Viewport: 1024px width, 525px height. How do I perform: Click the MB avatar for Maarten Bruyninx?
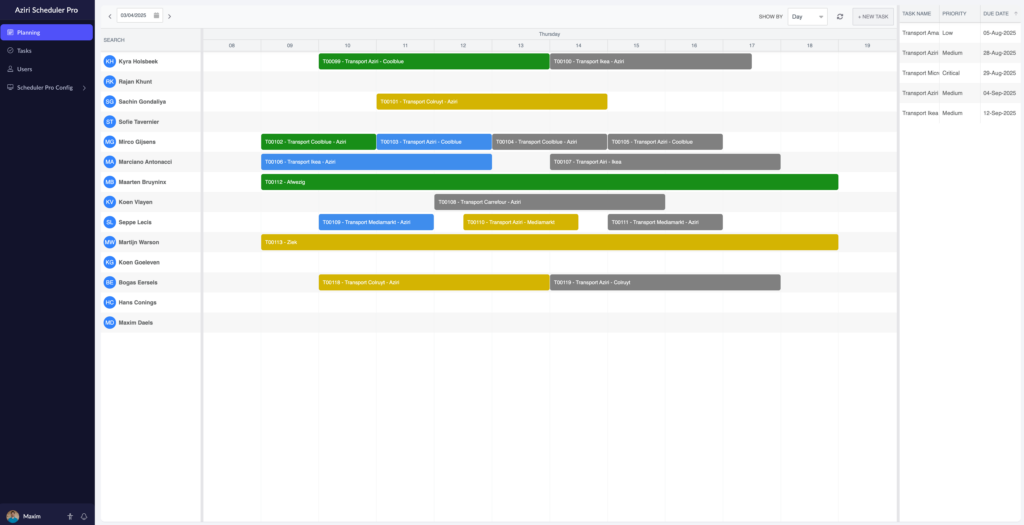[110, 182]
